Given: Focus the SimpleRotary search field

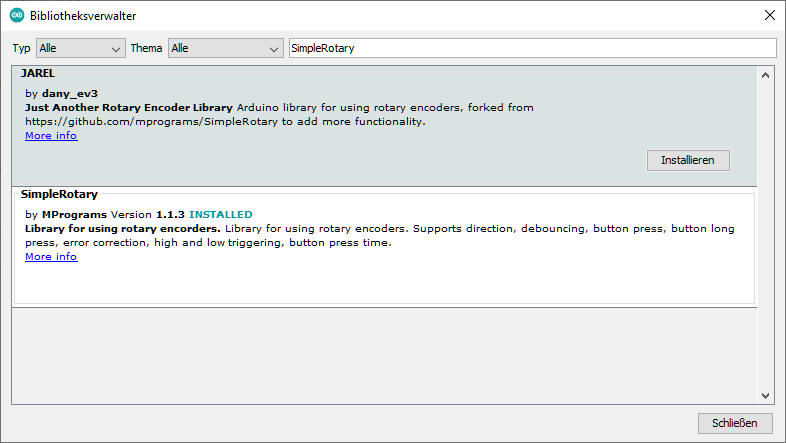Looking at the screenshot, I should 531,48.
